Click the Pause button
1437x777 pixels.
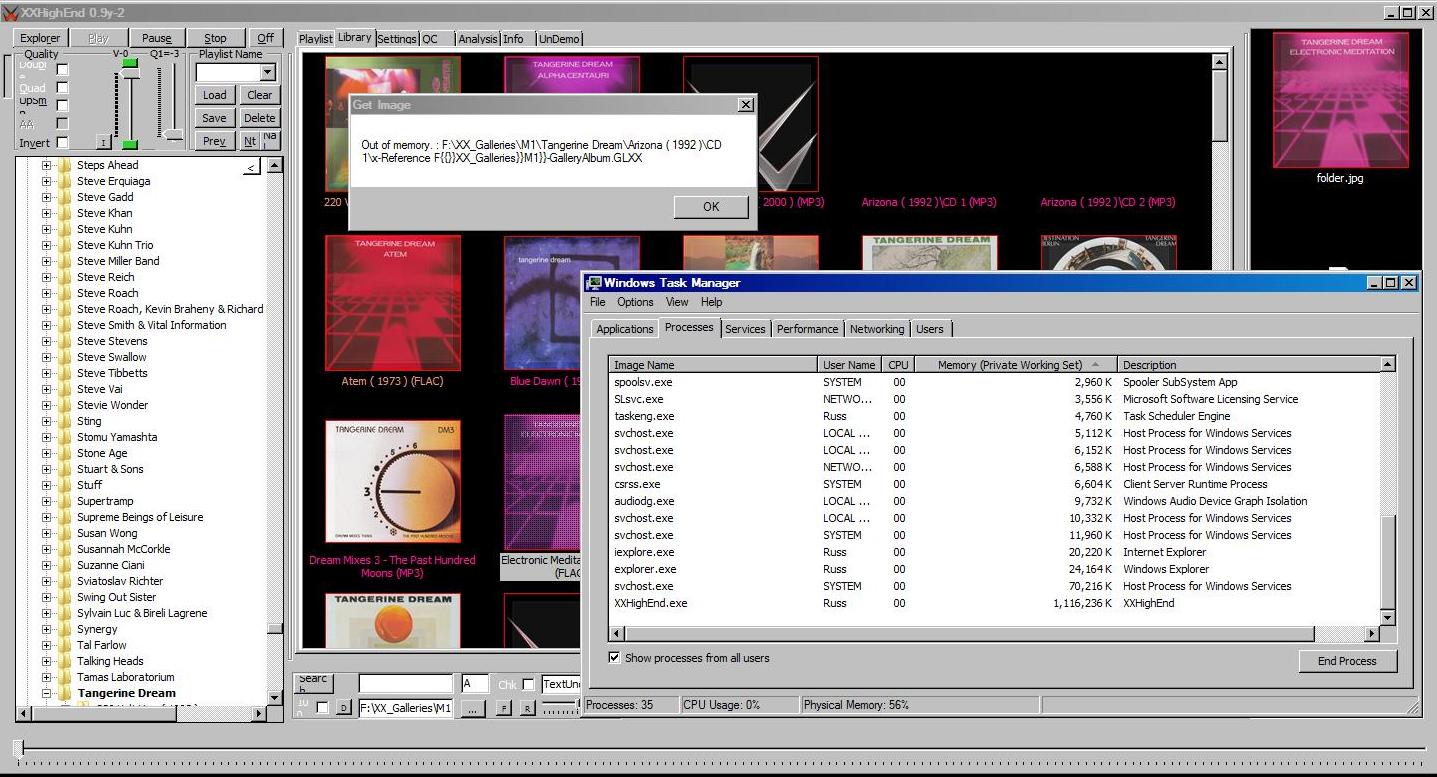pyautogui.click(x=156, y=38)
